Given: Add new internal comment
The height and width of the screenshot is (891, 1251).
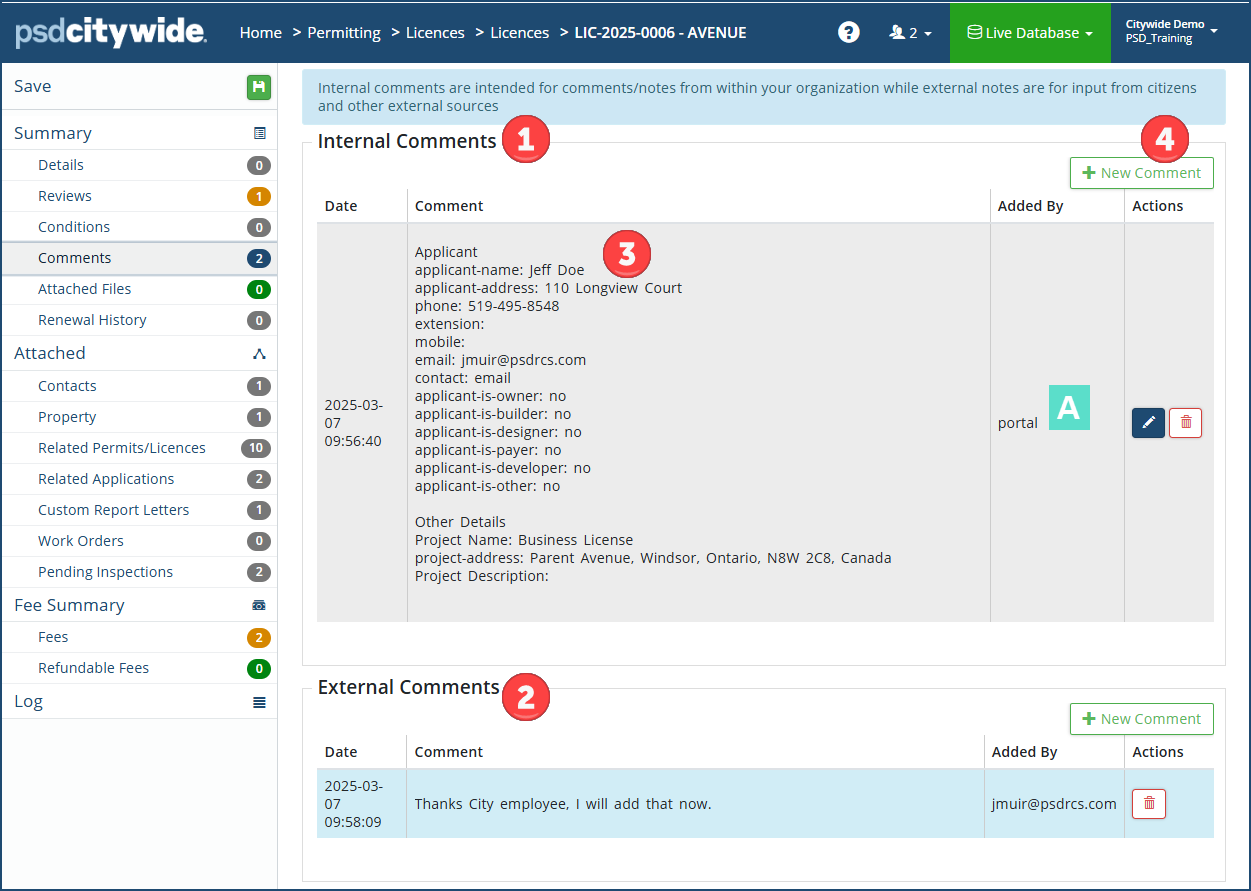Looking at the screenshot, I should coord(1142,173).
